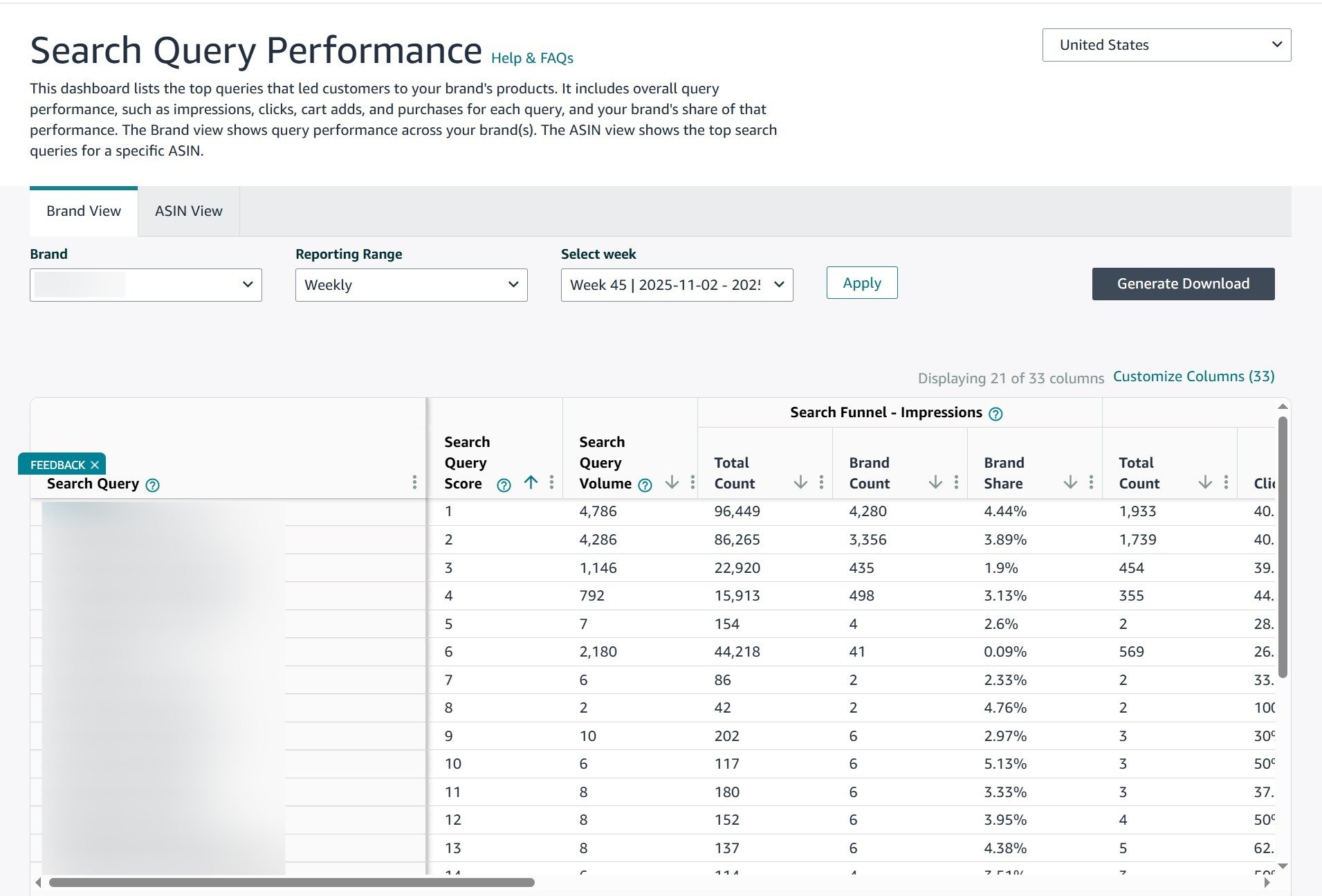Expand the Brand dropdown

click(146, 285)
